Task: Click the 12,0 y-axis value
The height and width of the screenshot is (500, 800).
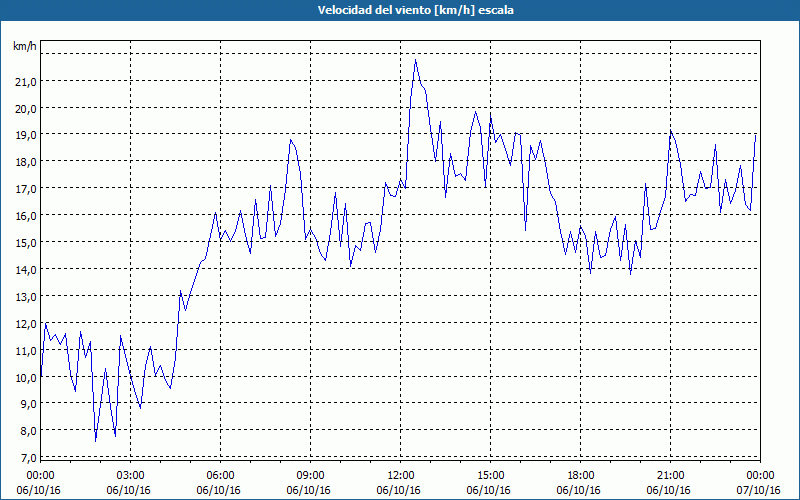Action: pyautogui.click(x=26, y=323)
